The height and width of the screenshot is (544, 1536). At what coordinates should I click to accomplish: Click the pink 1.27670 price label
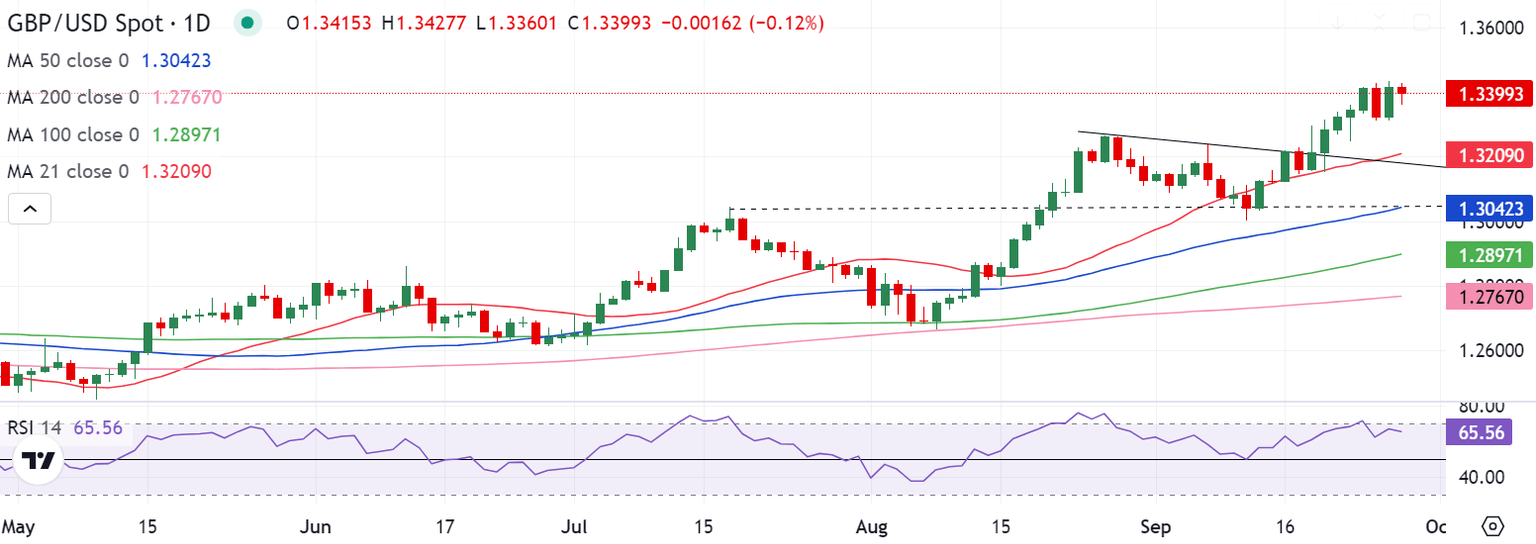(x=1487, y=296)
